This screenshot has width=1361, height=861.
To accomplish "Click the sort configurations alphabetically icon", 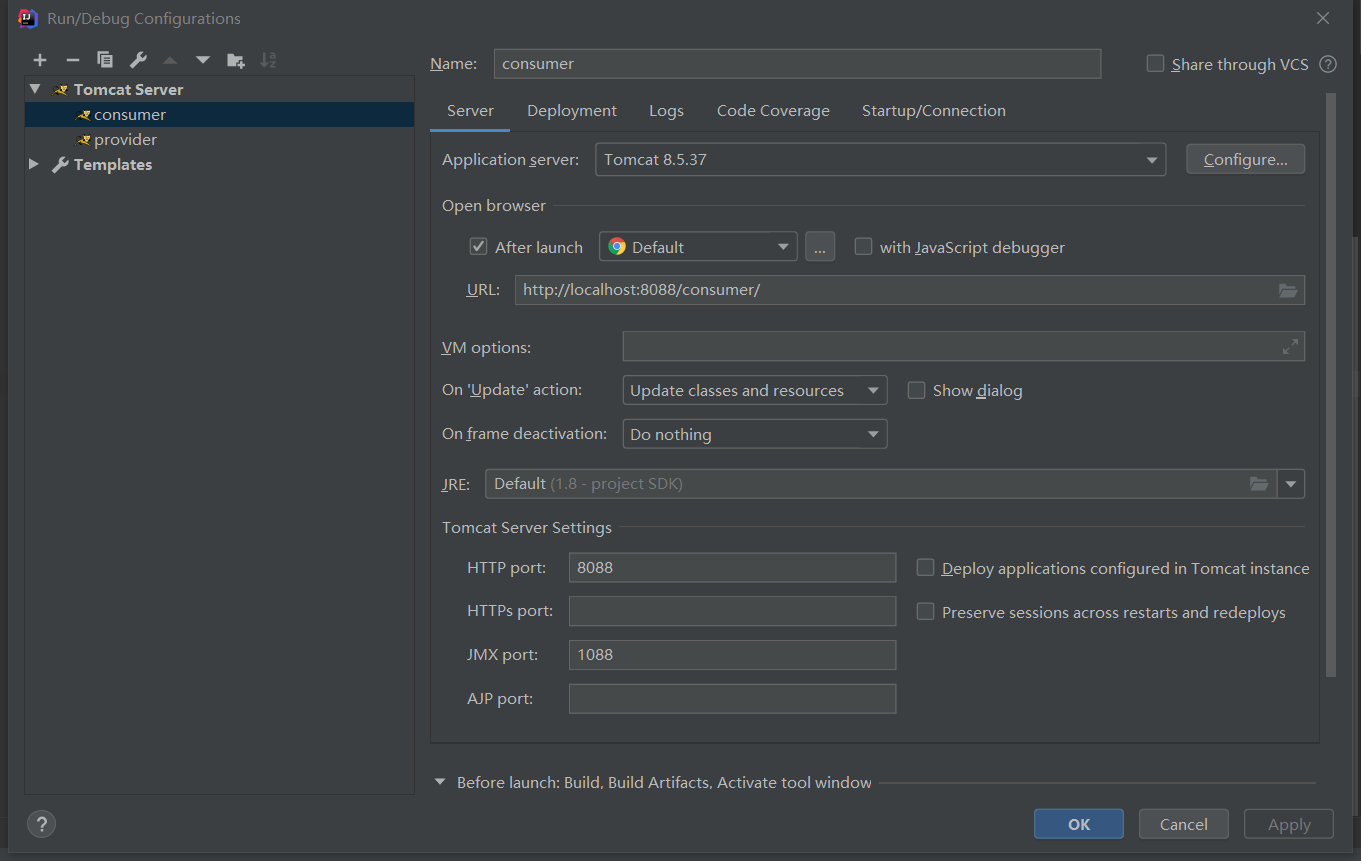I will click(268, 60).
